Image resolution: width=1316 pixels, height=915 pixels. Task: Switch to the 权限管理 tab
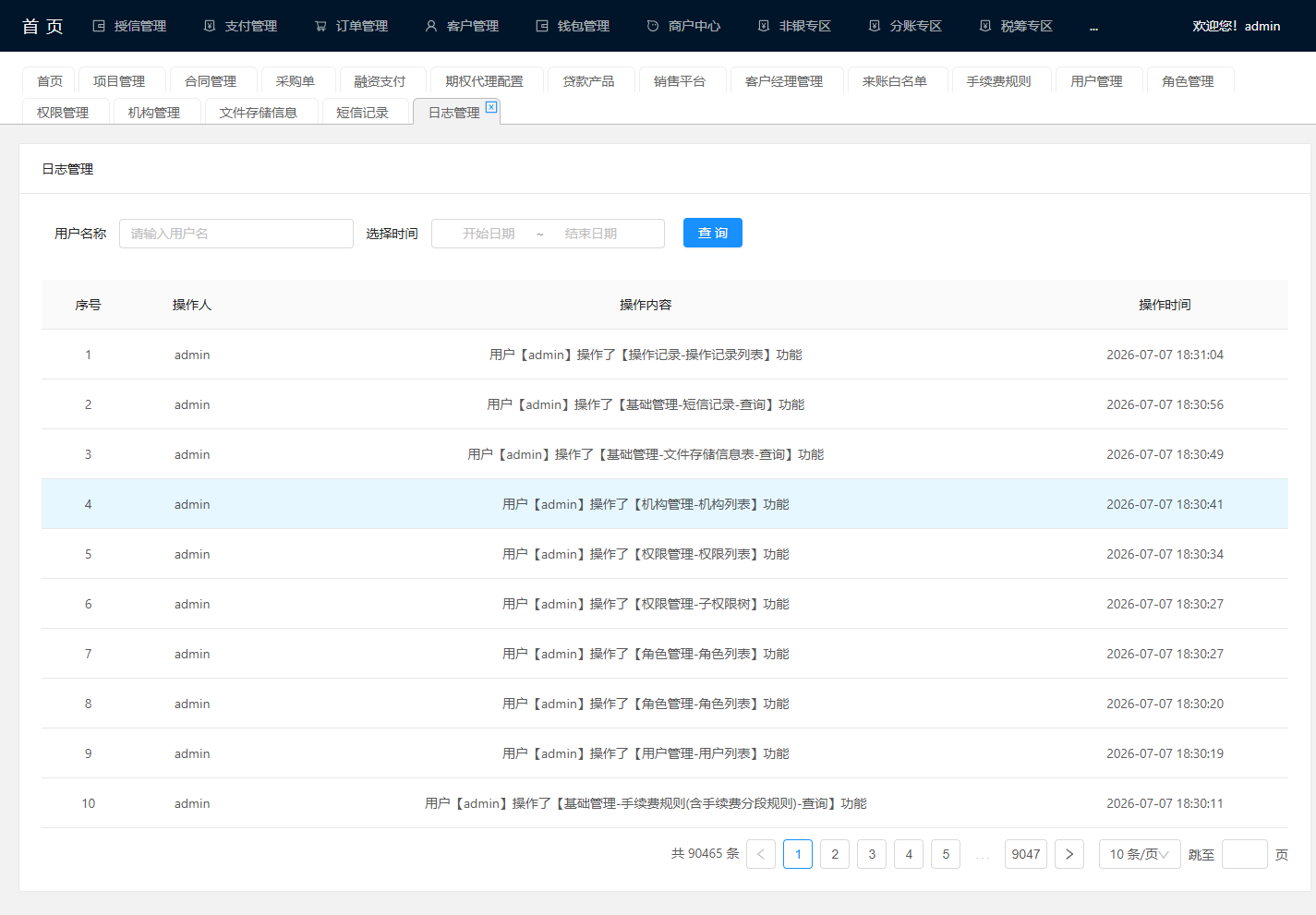[64, 113]
